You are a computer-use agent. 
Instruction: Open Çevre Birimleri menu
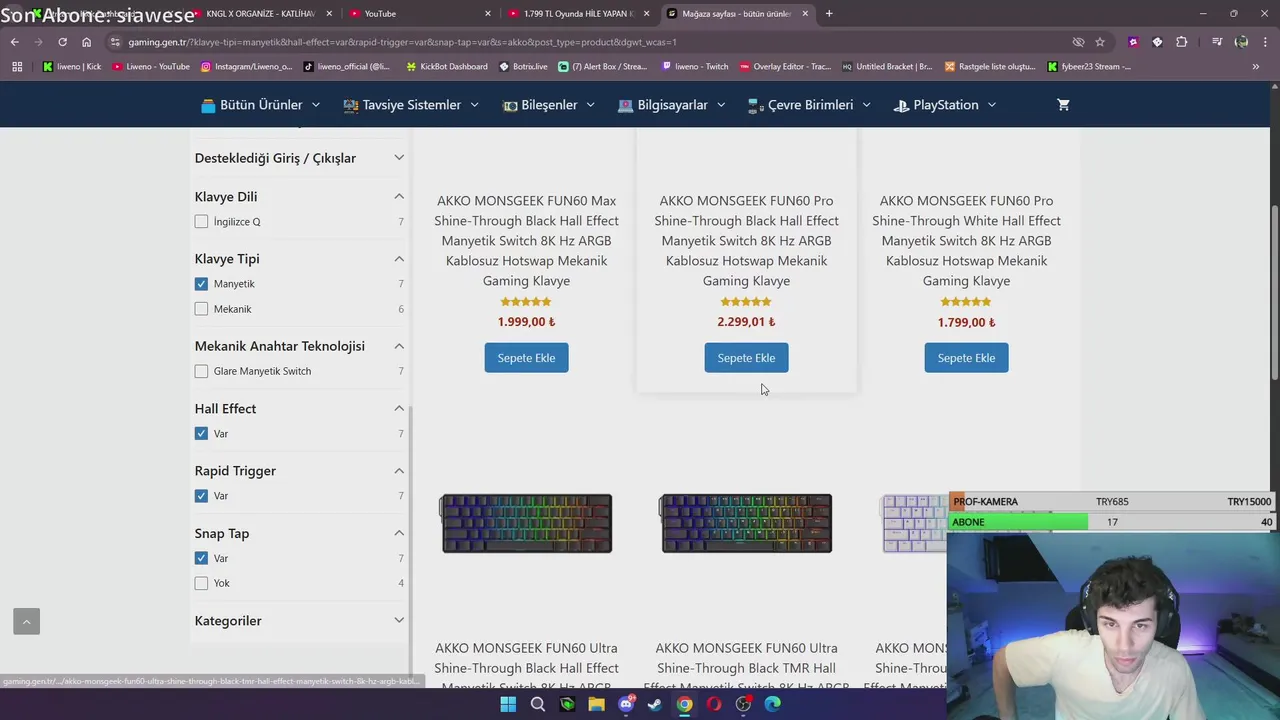tap(810, 105)
